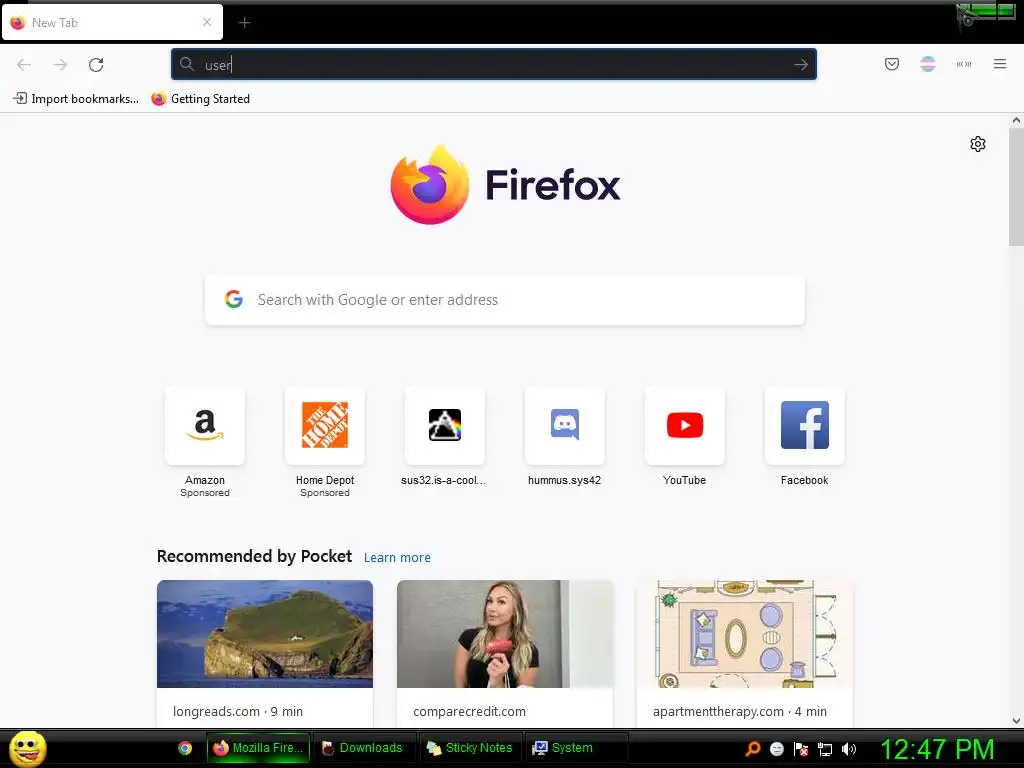Click the page scrollbar down arrow
The image size is (1024, 768).
coord(1016,721)
